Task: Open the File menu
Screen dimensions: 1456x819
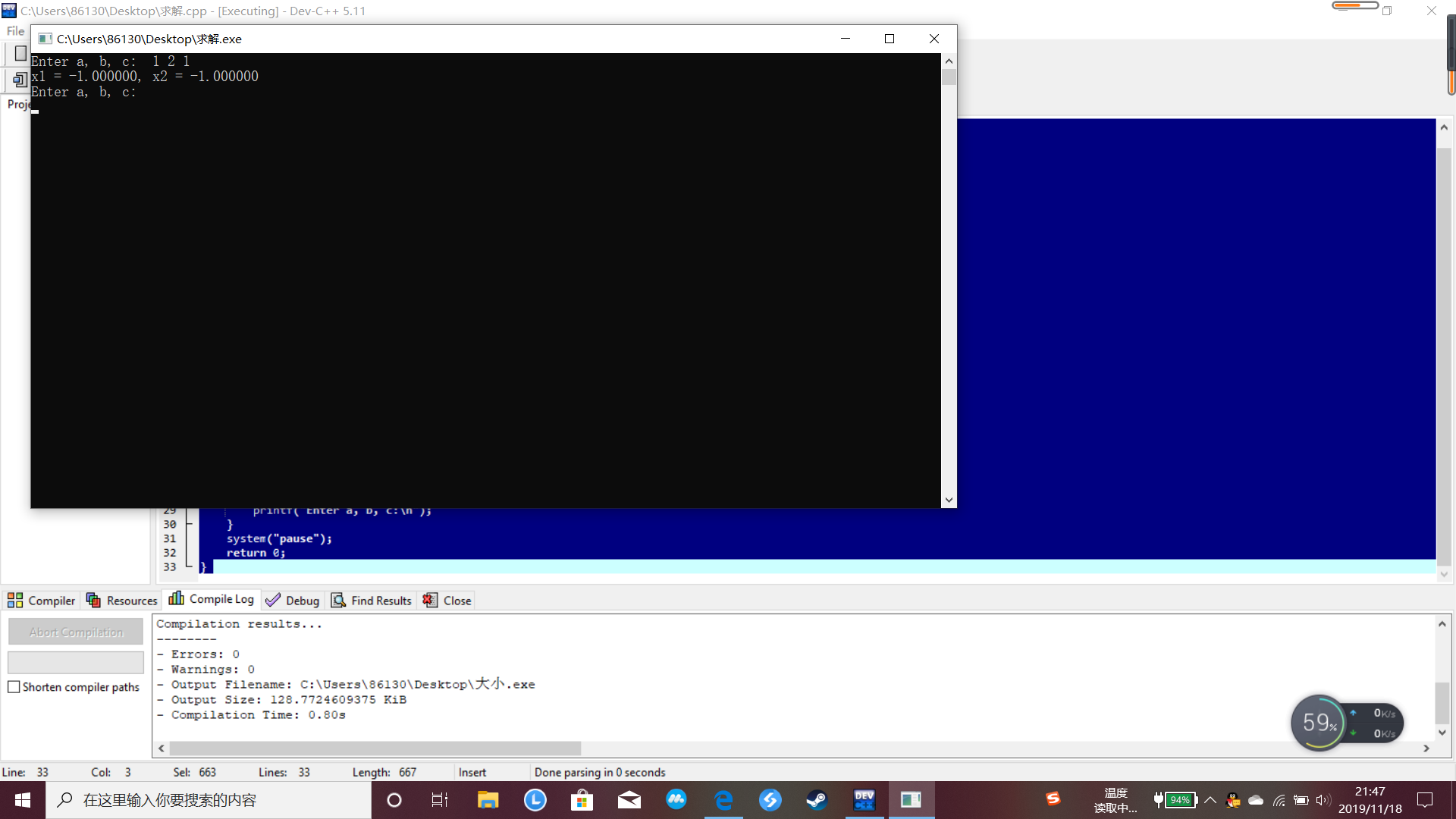Action: (x=15, y=31)
